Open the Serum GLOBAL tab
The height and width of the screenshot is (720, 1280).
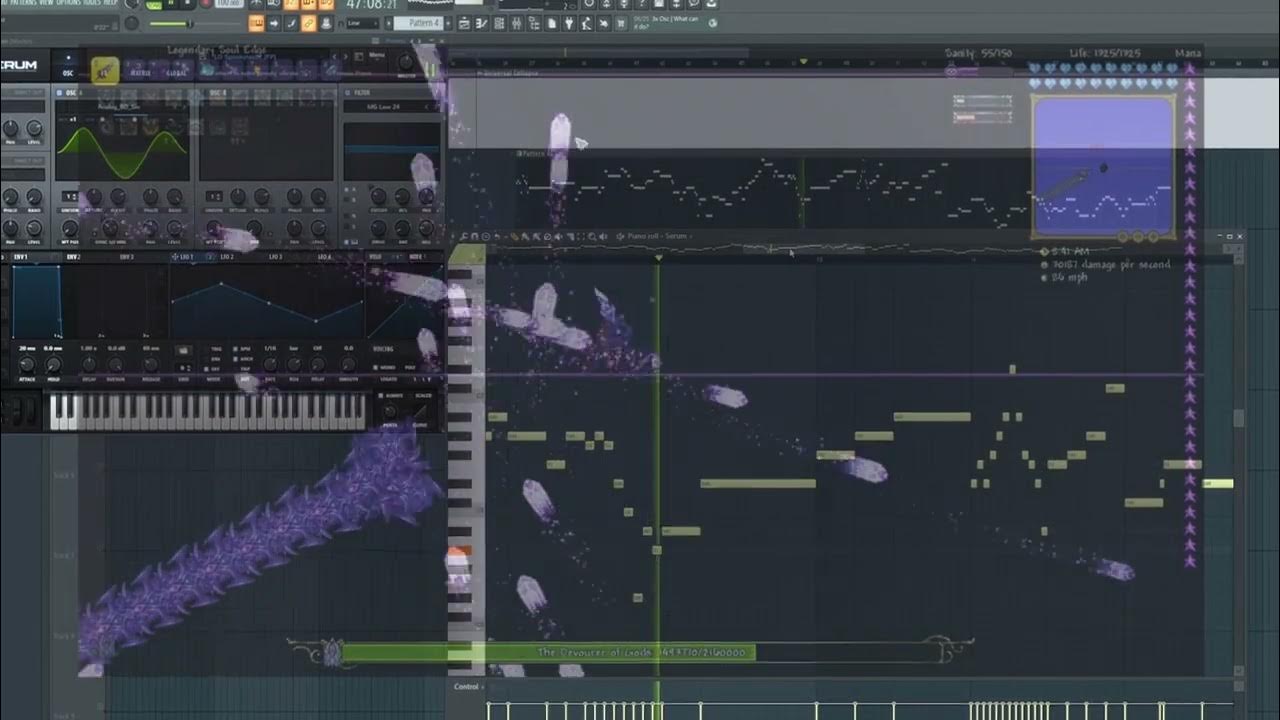176,72
